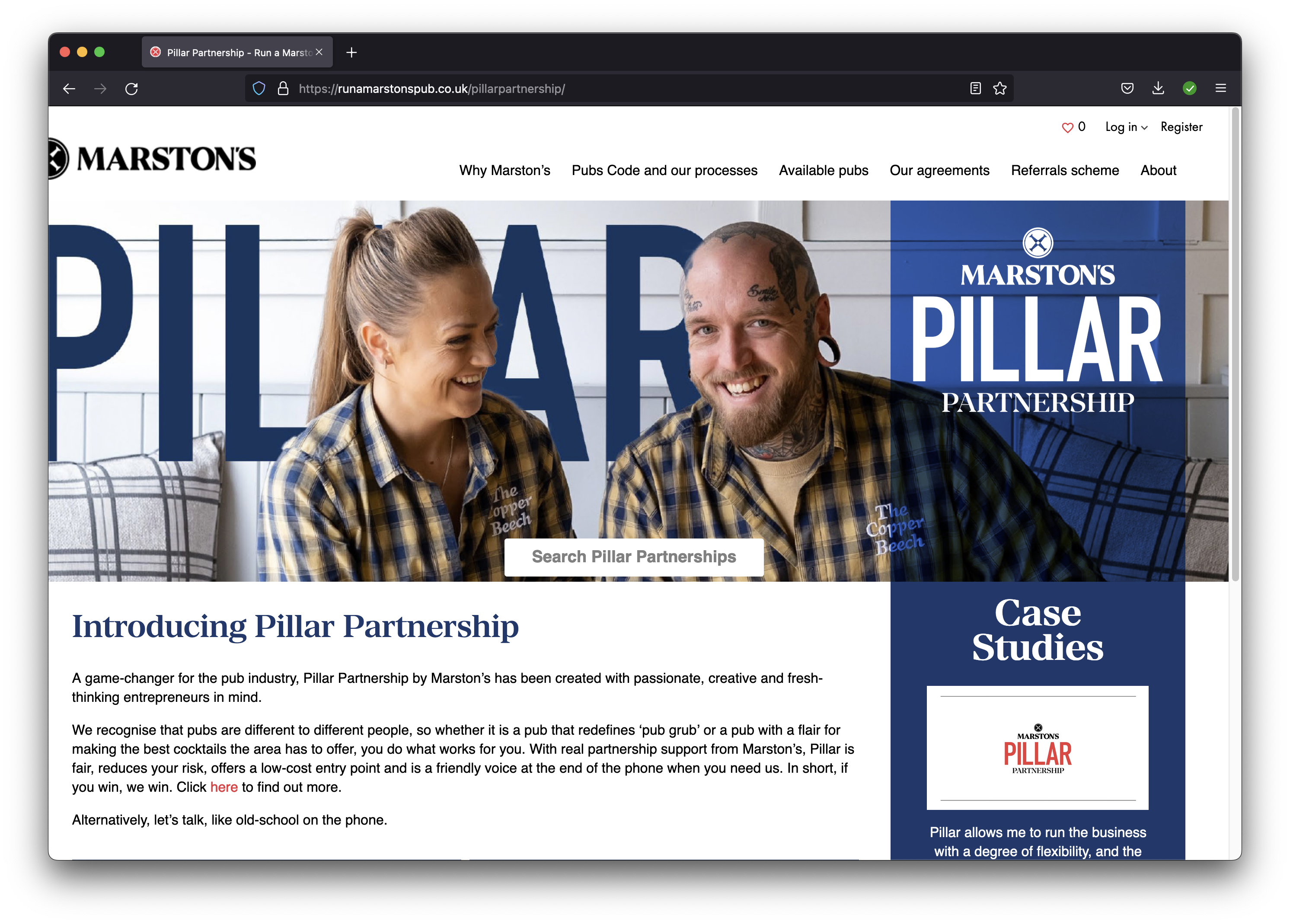Open the tracking protection shield icon

(x=259, y=89)
